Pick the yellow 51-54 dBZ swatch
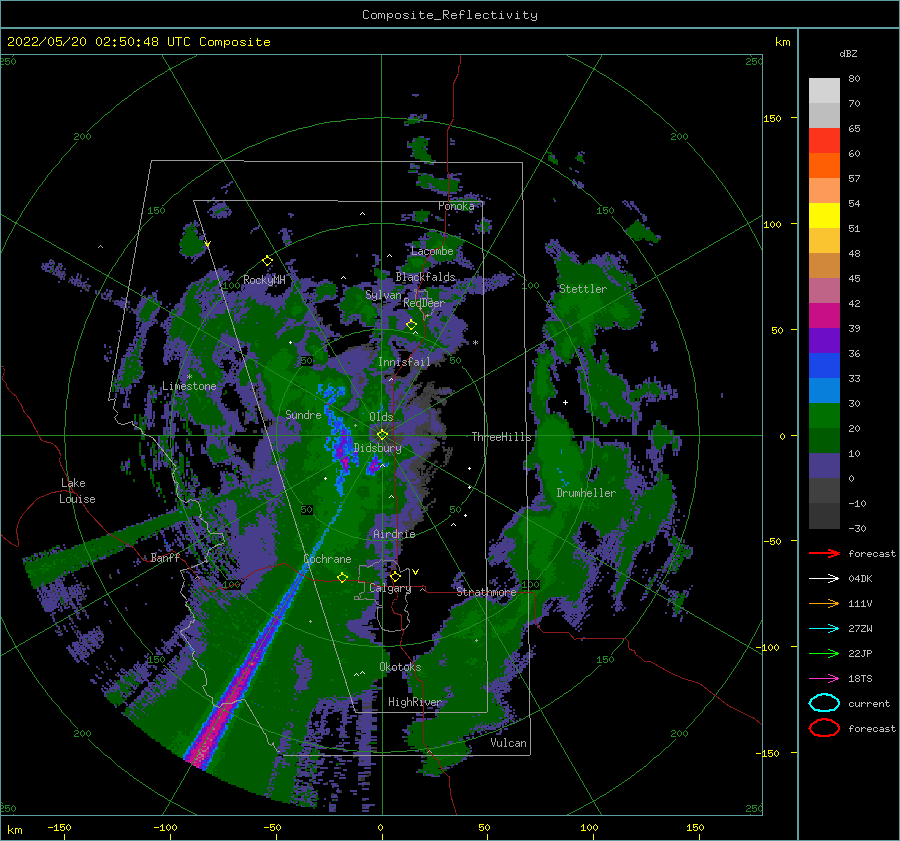 coord(824,216)
